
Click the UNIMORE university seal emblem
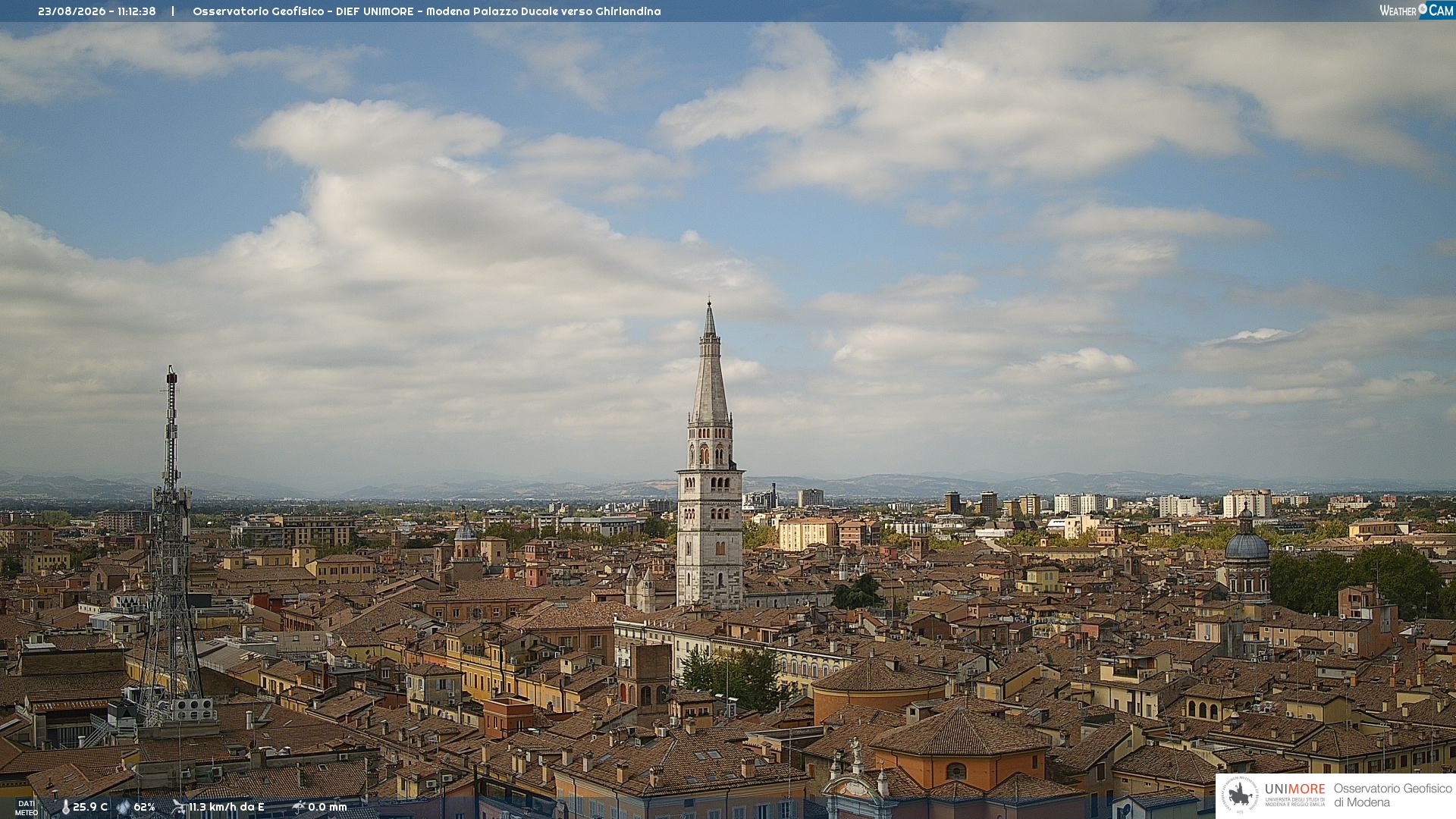[x=1240, y=795]
